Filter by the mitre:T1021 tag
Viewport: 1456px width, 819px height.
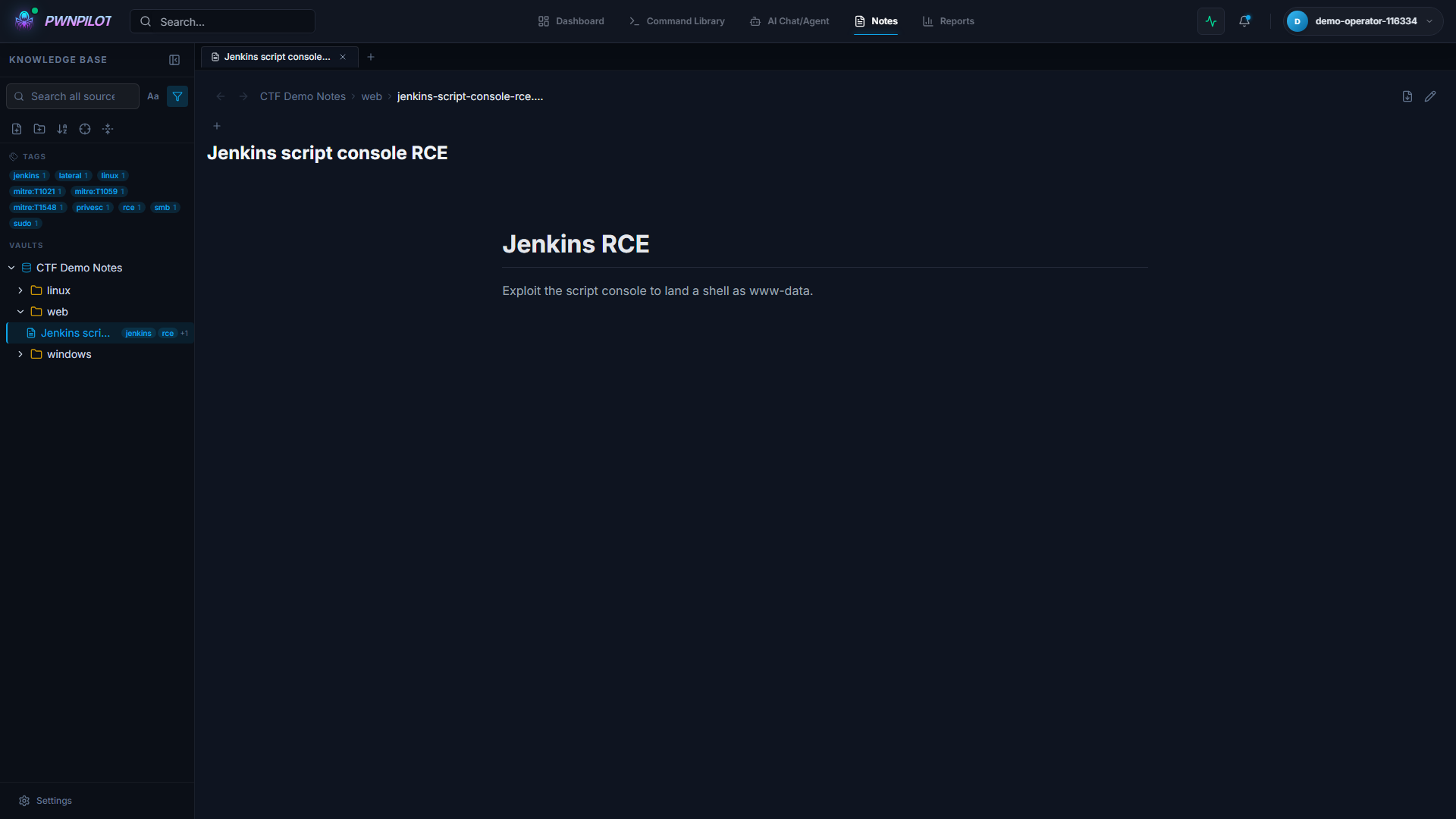coord(37,191)
